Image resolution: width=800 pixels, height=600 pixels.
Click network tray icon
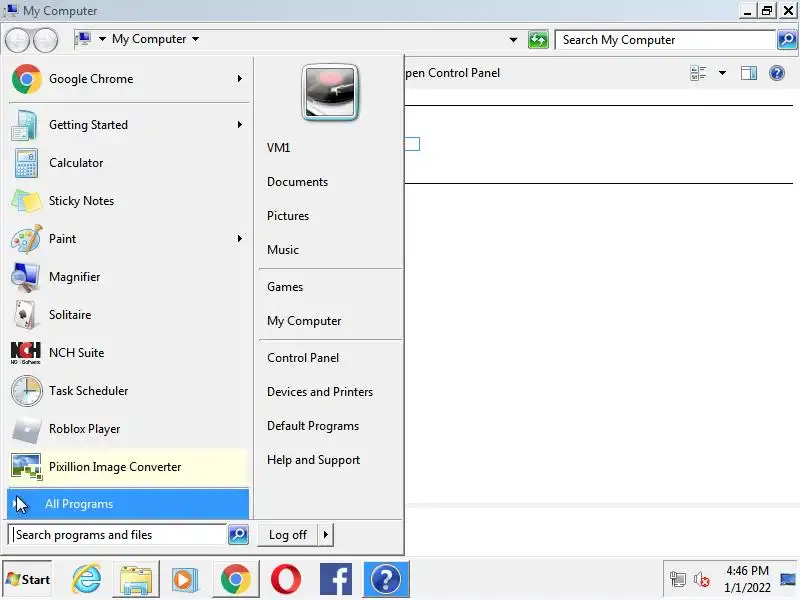pyautogui.click(x=678, y=579)
